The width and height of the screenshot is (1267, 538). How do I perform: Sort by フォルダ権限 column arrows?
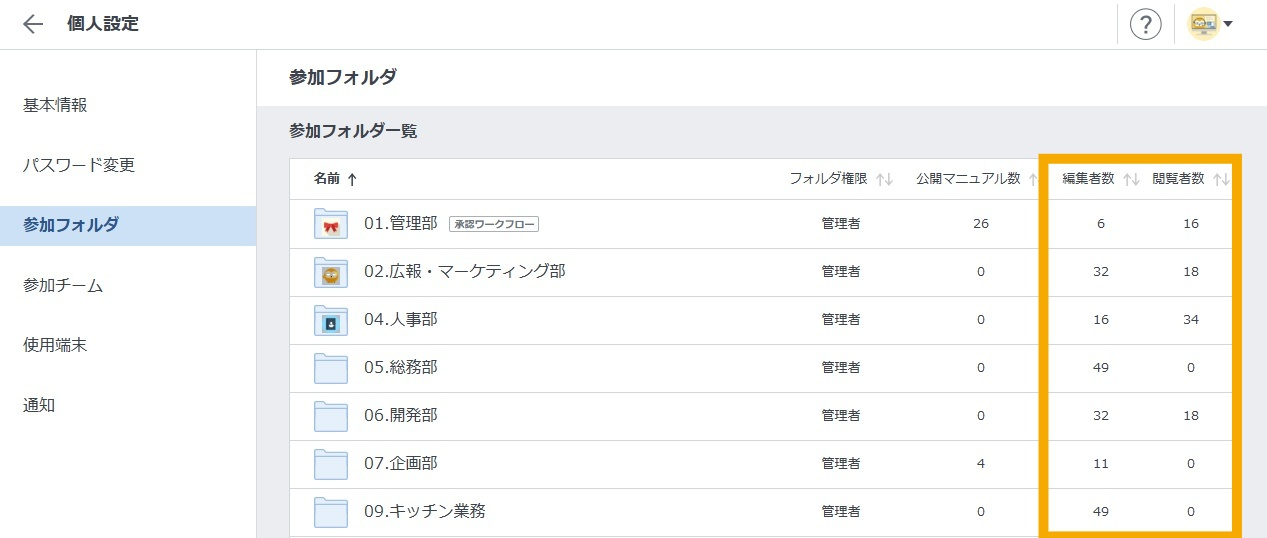click(884, 180)
